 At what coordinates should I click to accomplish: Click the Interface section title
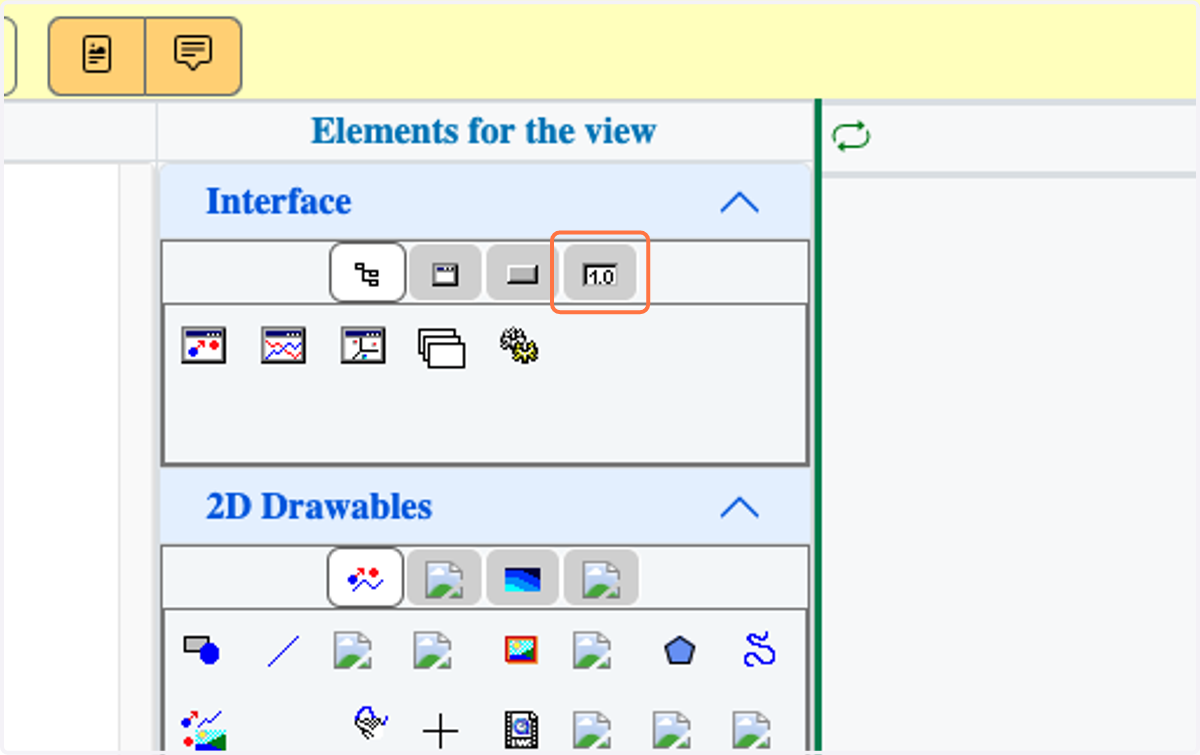(x=279, y=202)
